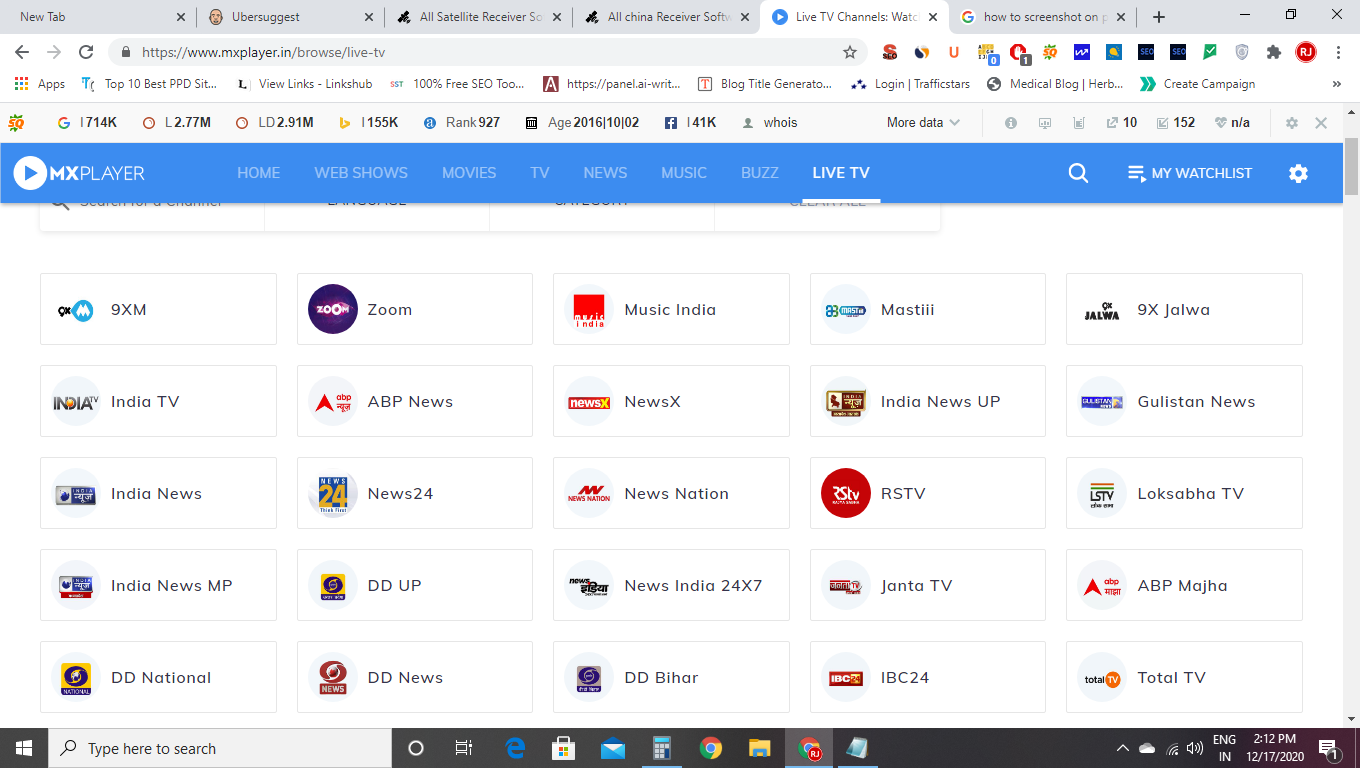This screenshot has width=1360, height=768.
Task: Select the Music India channel logo
Action: pyautogui.click(x=589, y=309)
